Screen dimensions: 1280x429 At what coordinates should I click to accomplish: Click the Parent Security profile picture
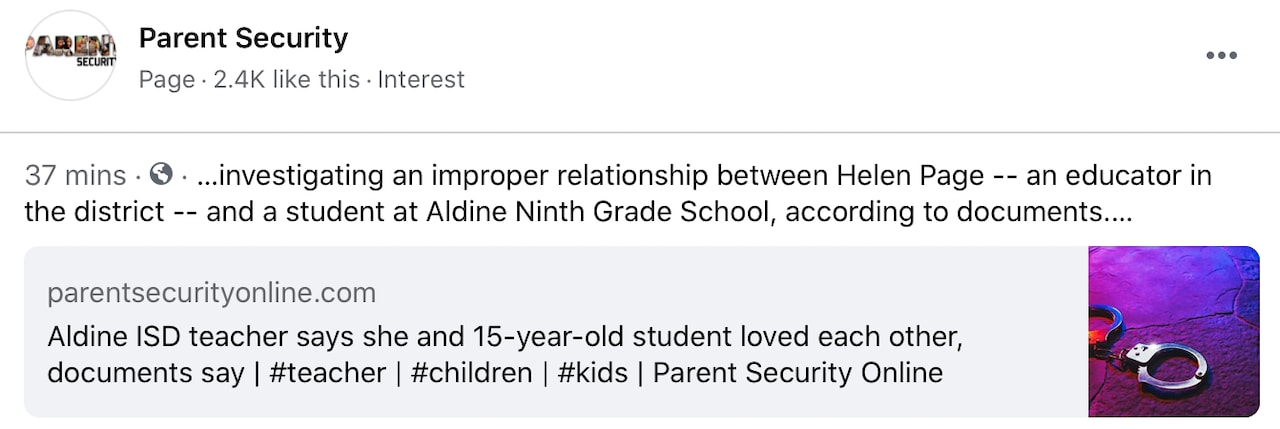pyautogui.click(x=70, y=56)
